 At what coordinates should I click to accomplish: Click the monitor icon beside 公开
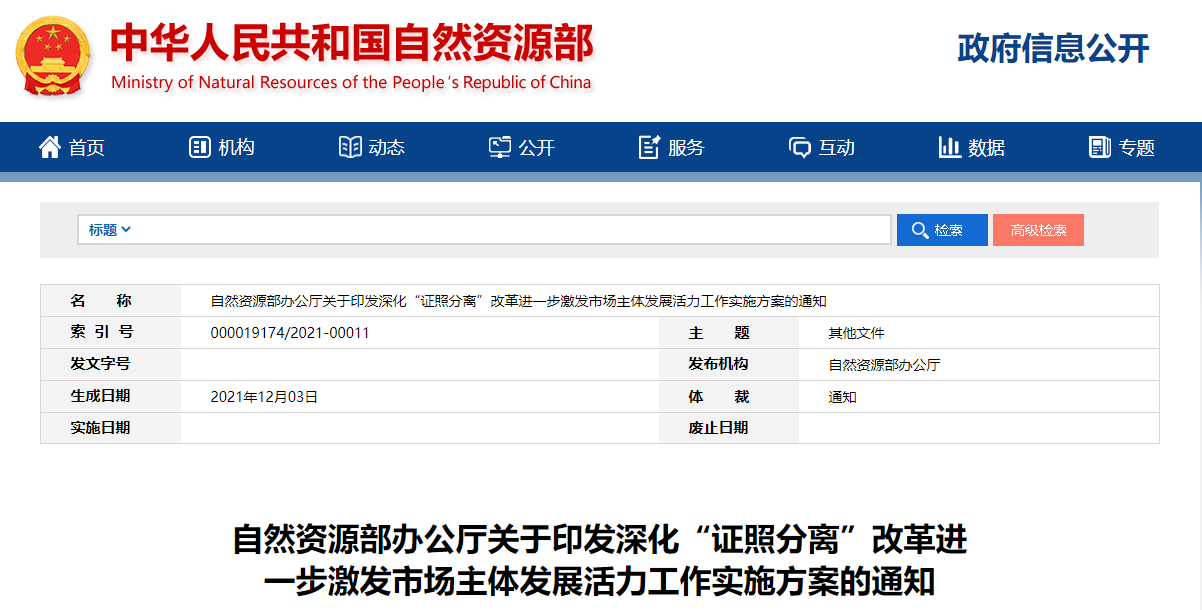point(500,147)
